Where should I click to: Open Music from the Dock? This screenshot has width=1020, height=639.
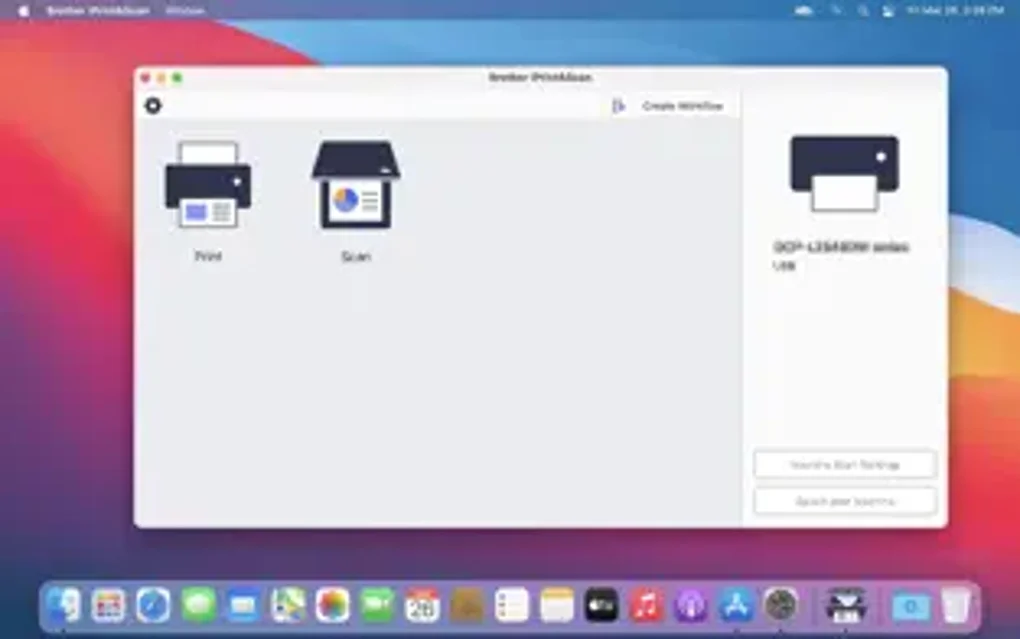tap(647, 605)
